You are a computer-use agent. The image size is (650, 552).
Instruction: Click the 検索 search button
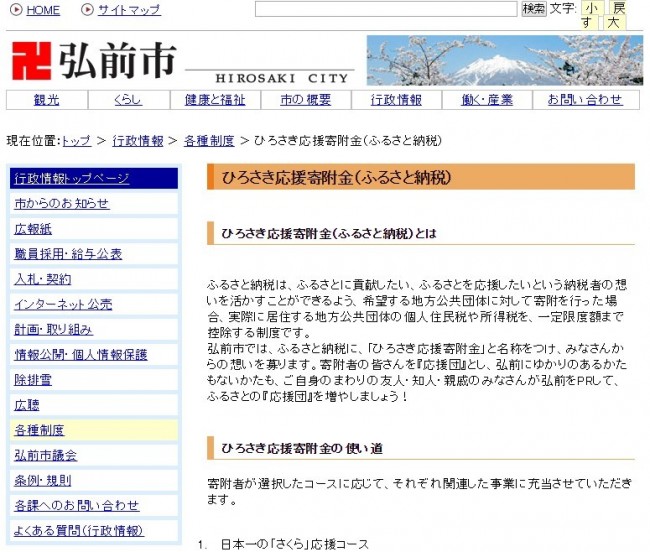534,9
